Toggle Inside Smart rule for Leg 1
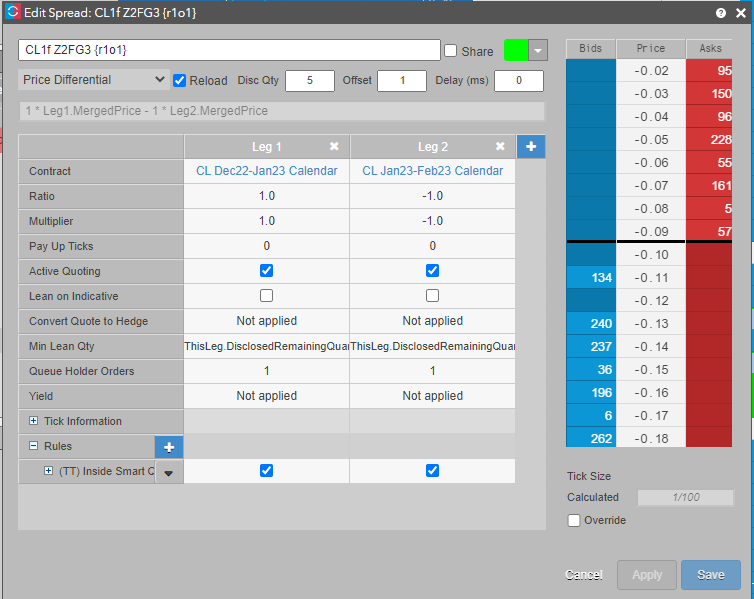The image size is (754, 599). pyautogui.click(x=266, y=471)
